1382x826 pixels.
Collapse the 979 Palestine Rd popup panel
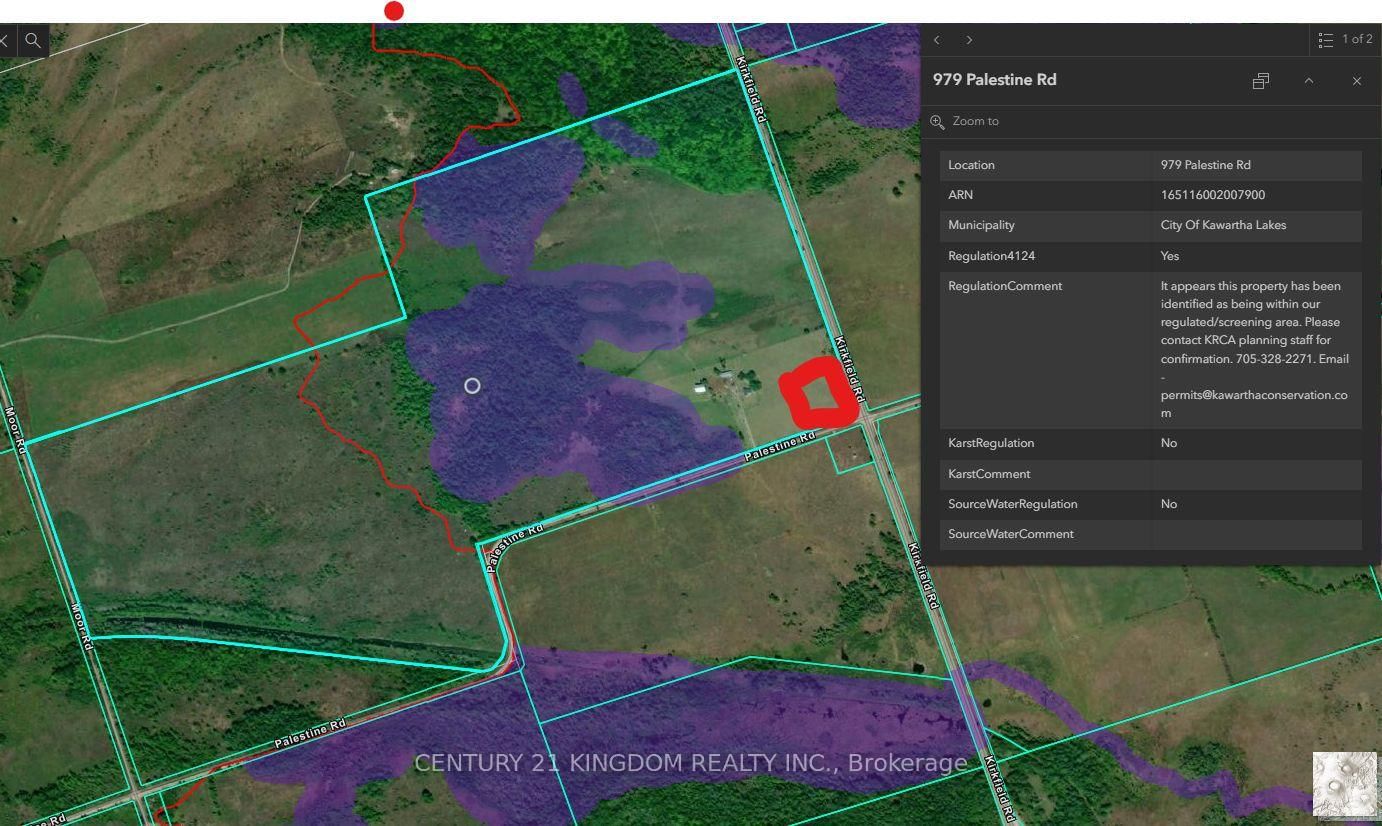coord(1308,81)
